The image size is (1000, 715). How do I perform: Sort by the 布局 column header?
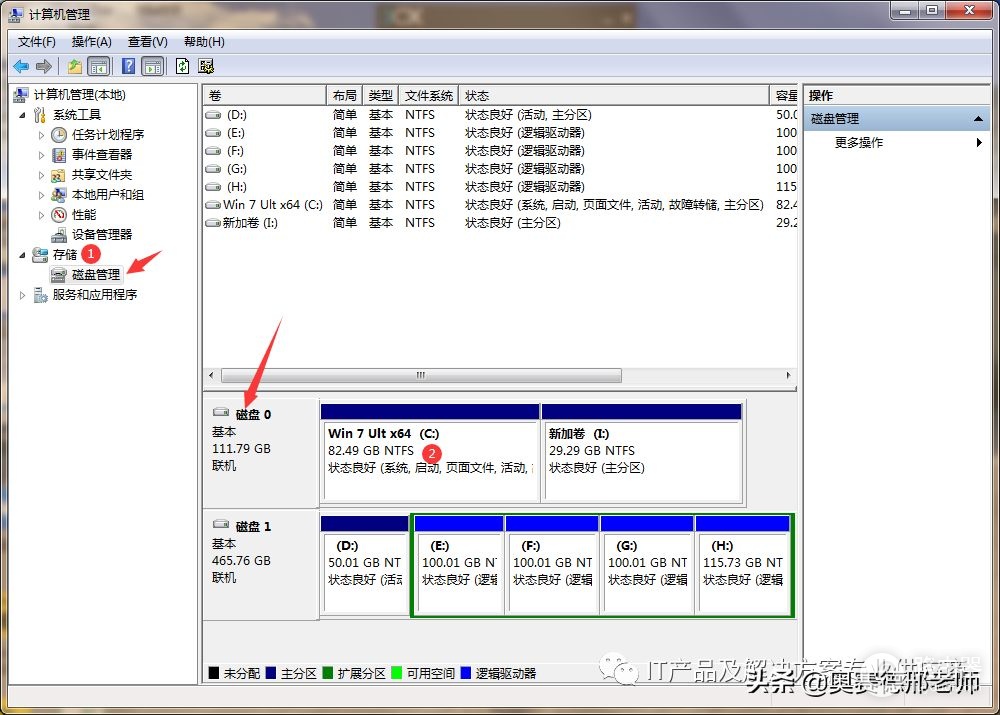pyautogui.click(x=344, y=96)
